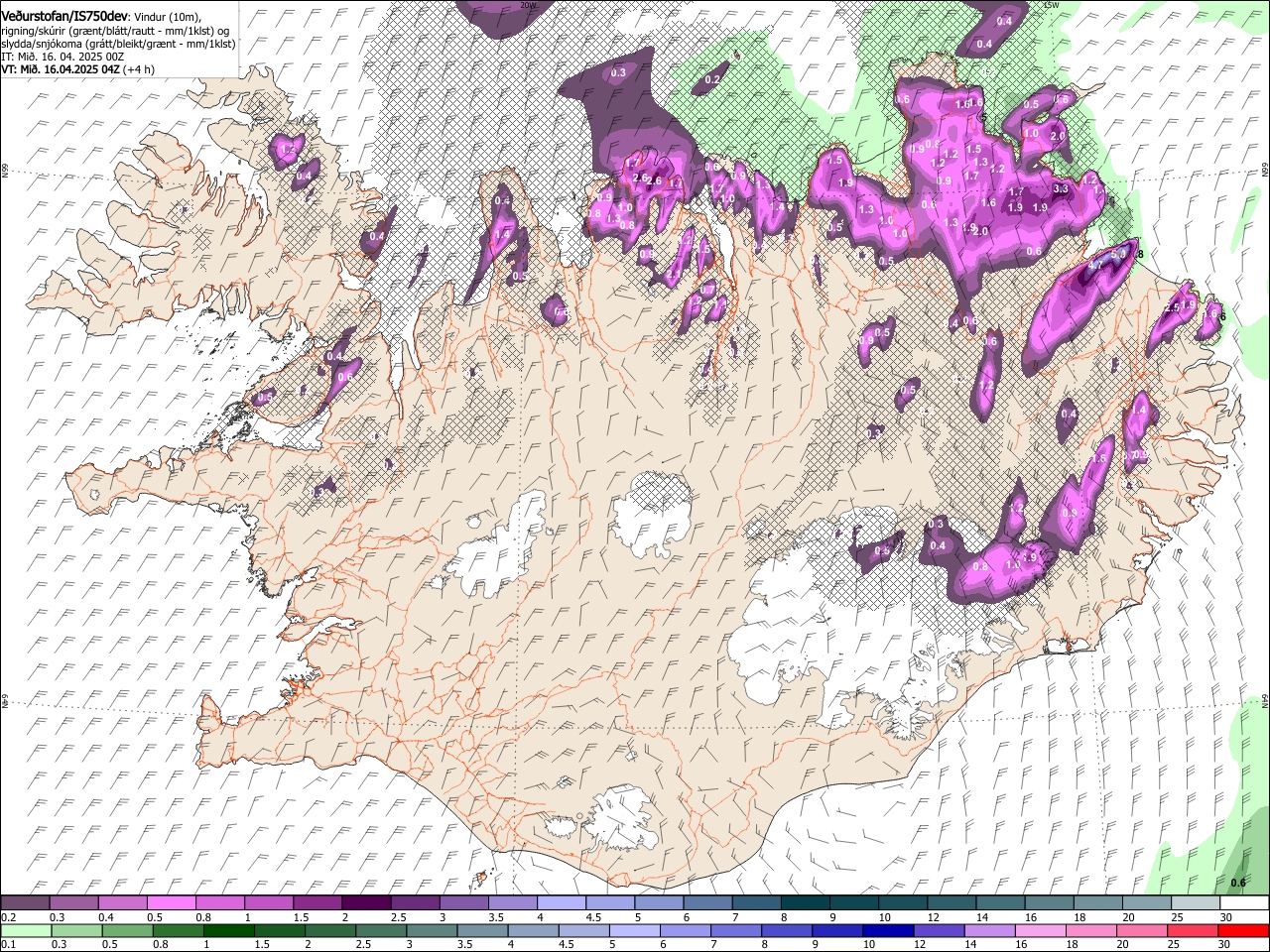Click the 'IT: Mið. 16. 04. 2025 00Z' line
This screenshot has height=952, width=1270.
[x=63, y=57]
